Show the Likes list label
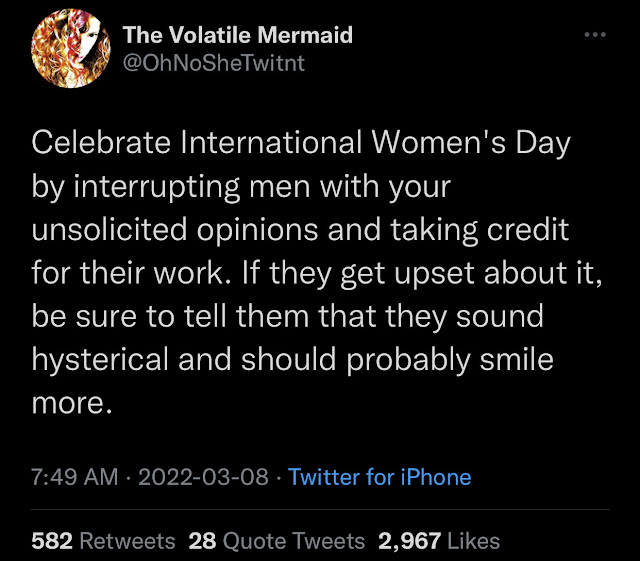Screen dimensions: 640x561 [473, 541]
